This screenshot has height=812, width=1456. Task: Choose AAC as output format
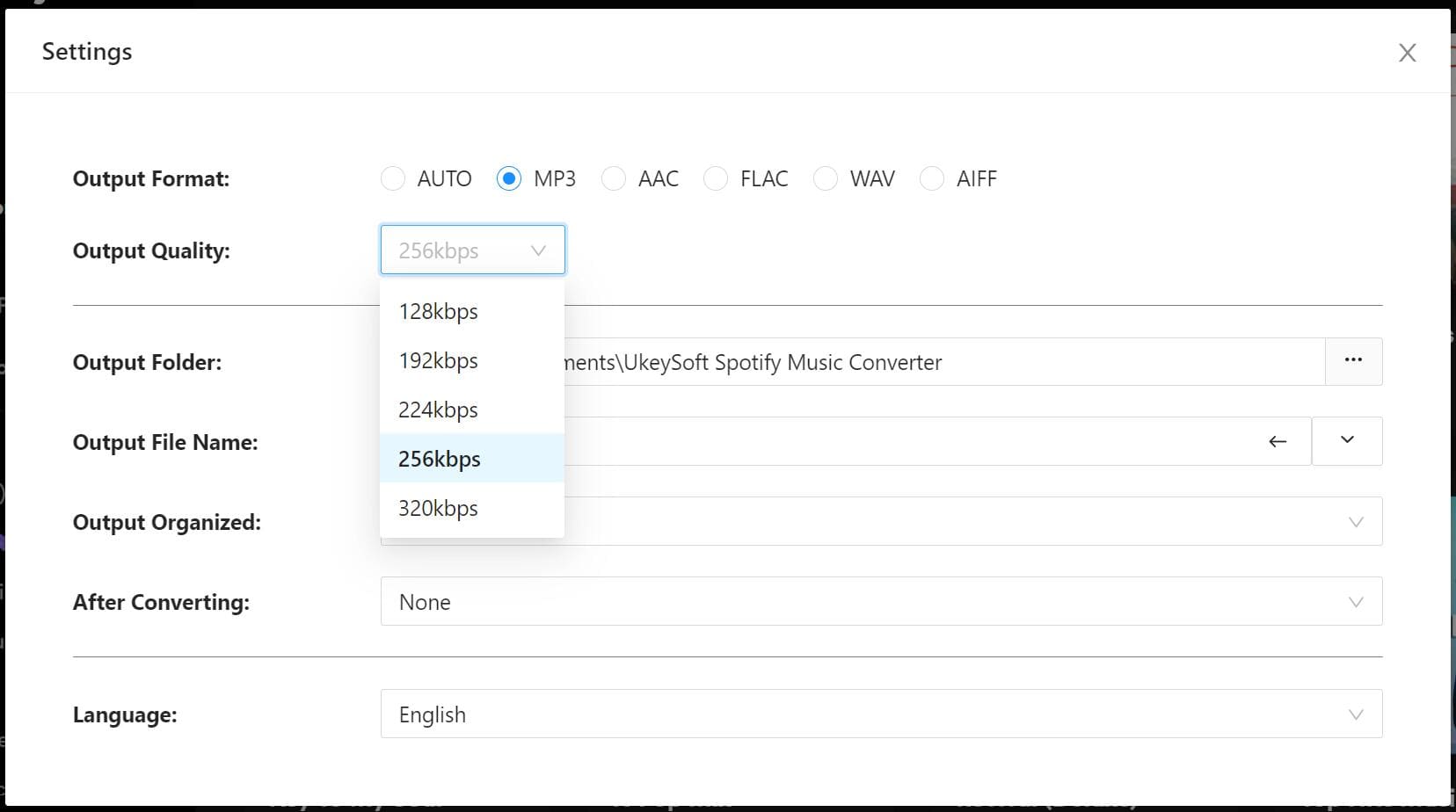[613, 178]
